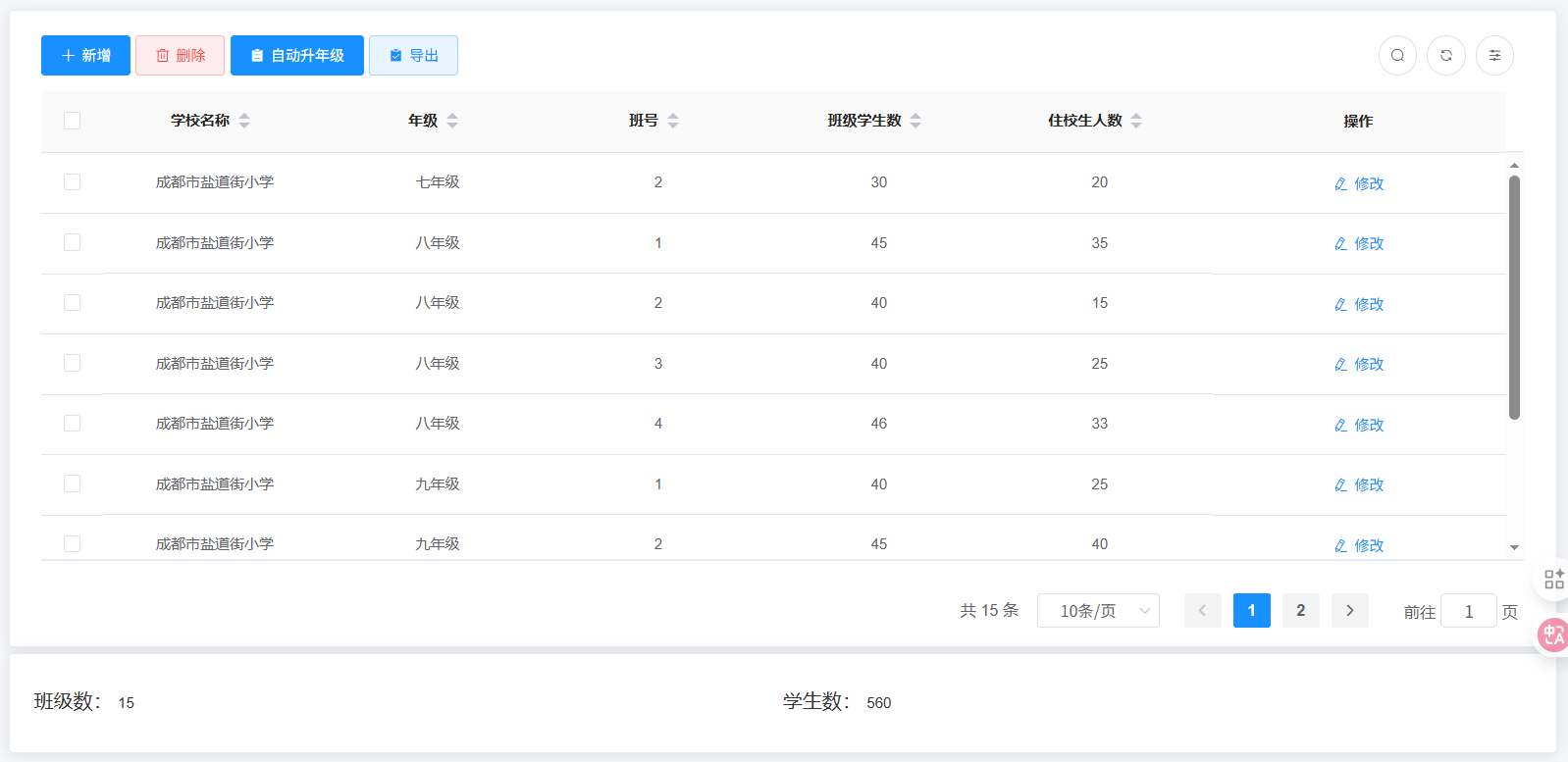Click the search icon button
1568x762 pixels.
(x=1397, y=56)
